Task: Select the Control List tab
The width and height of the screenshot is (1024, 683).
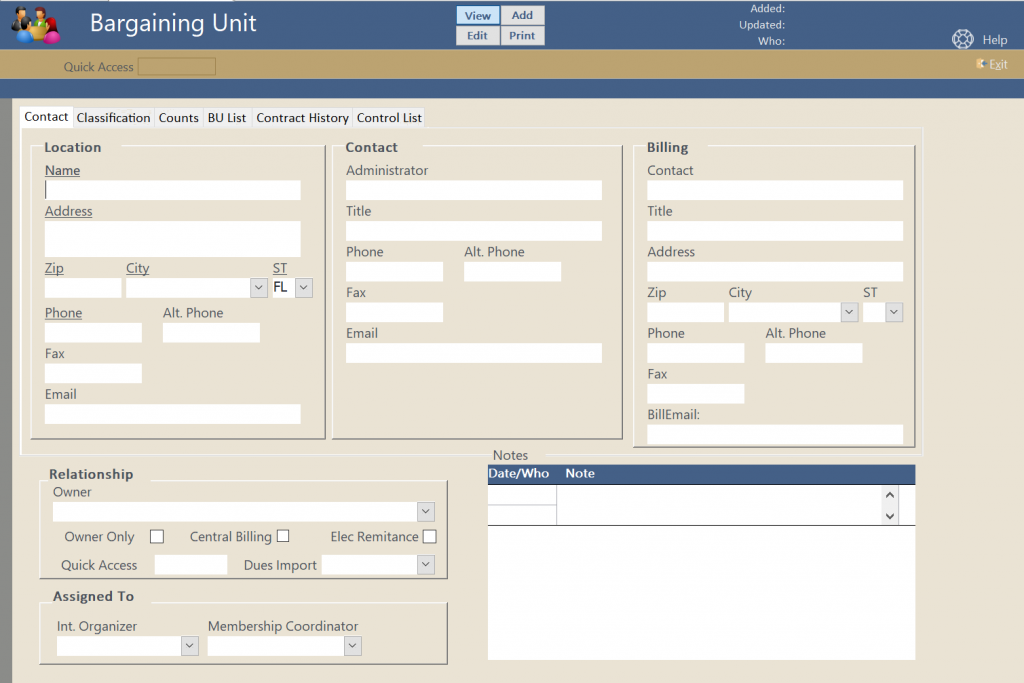Action: (x=389, y=118)
